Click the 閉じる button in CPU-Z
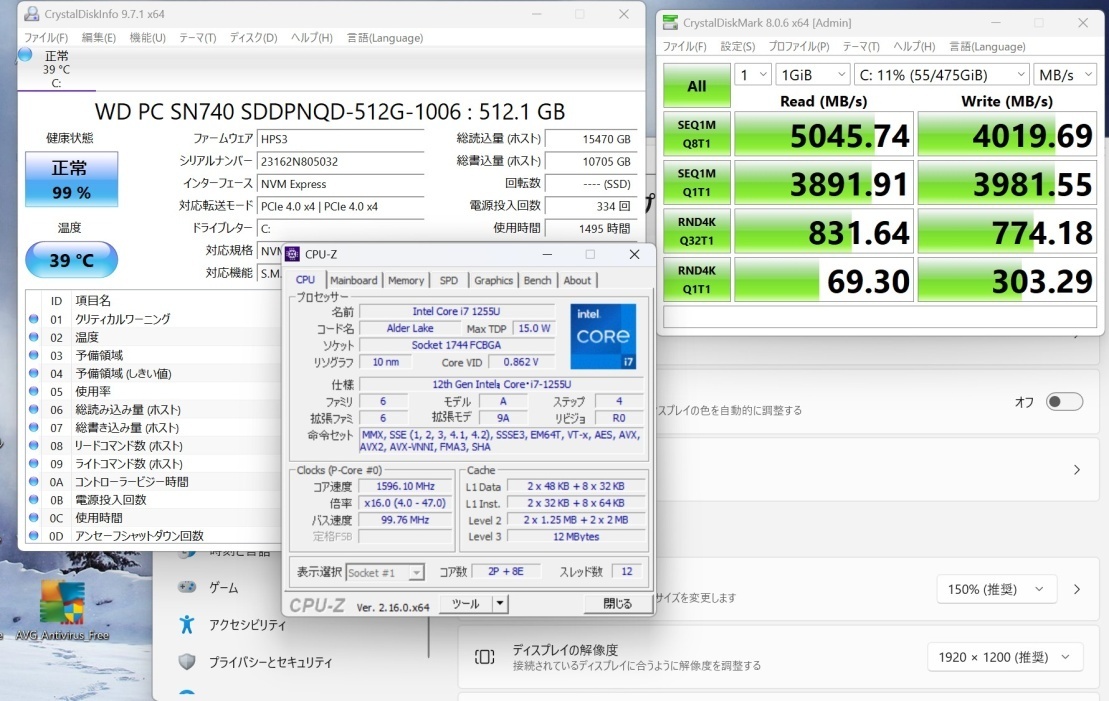This screenshot has height=701, width=1109. 617,603
